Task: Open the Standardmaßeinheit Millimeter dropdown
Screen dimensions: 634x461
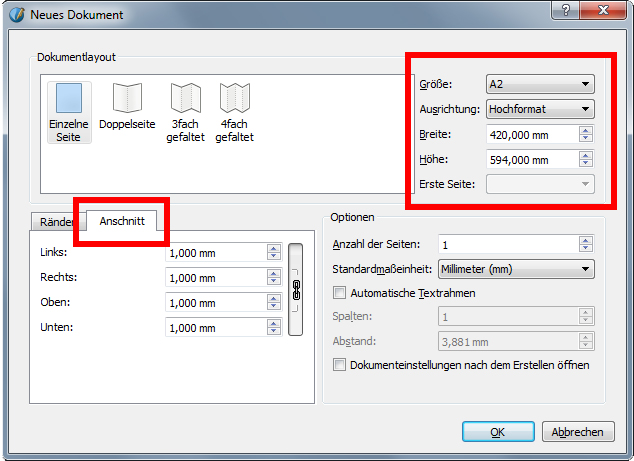Action: [x=517, y=269]
